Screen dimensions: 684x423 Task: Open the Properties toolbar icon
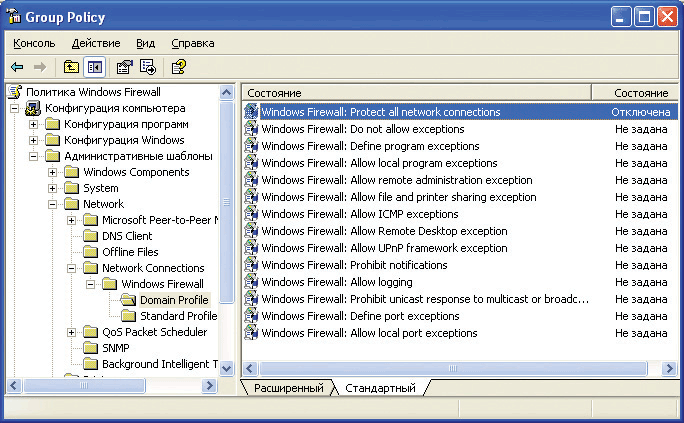pyautogui.click(x=124, y=67)
